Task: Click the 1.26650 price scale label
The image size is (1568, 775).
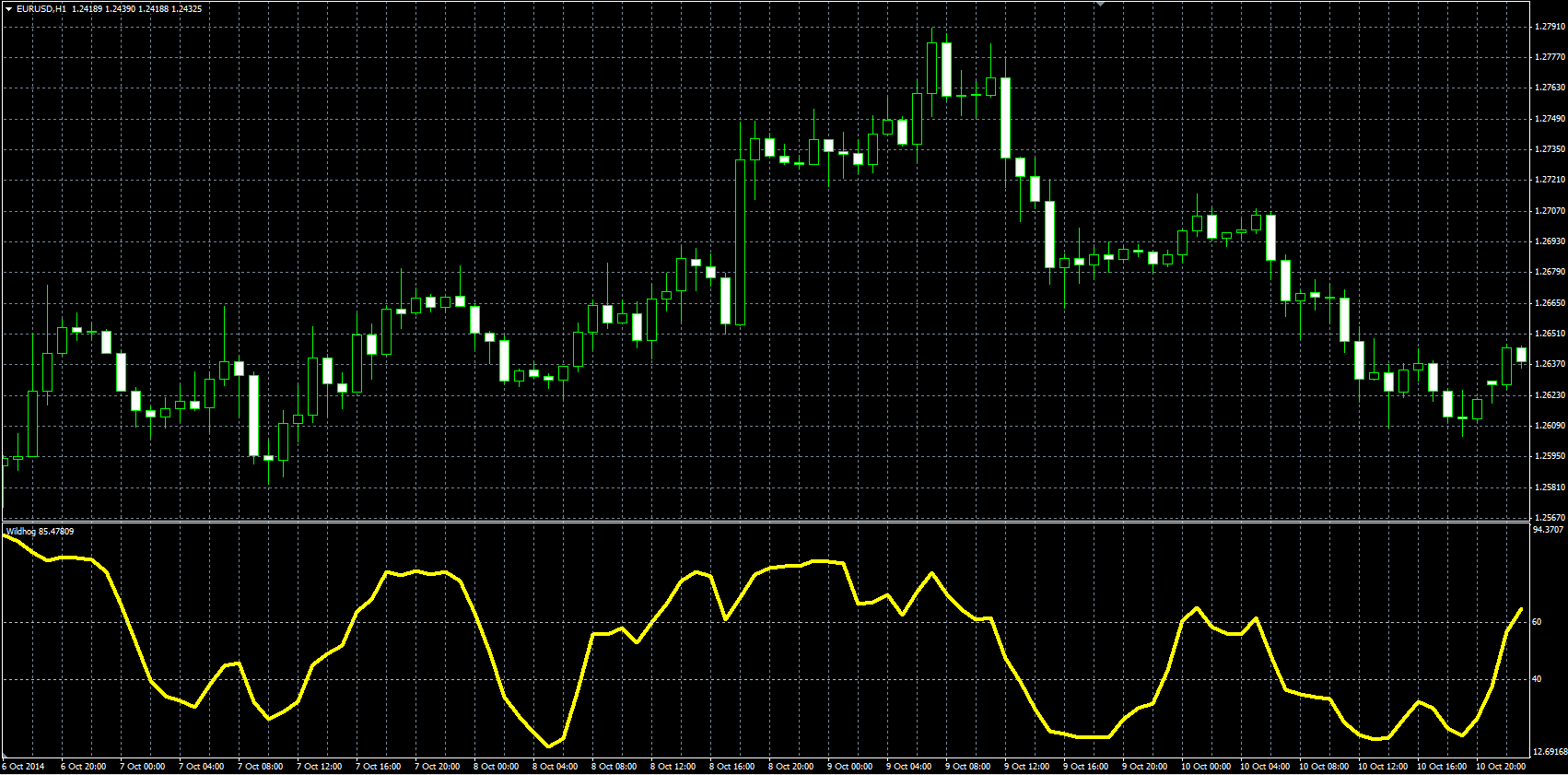Action: click(x=1550, y=303)
